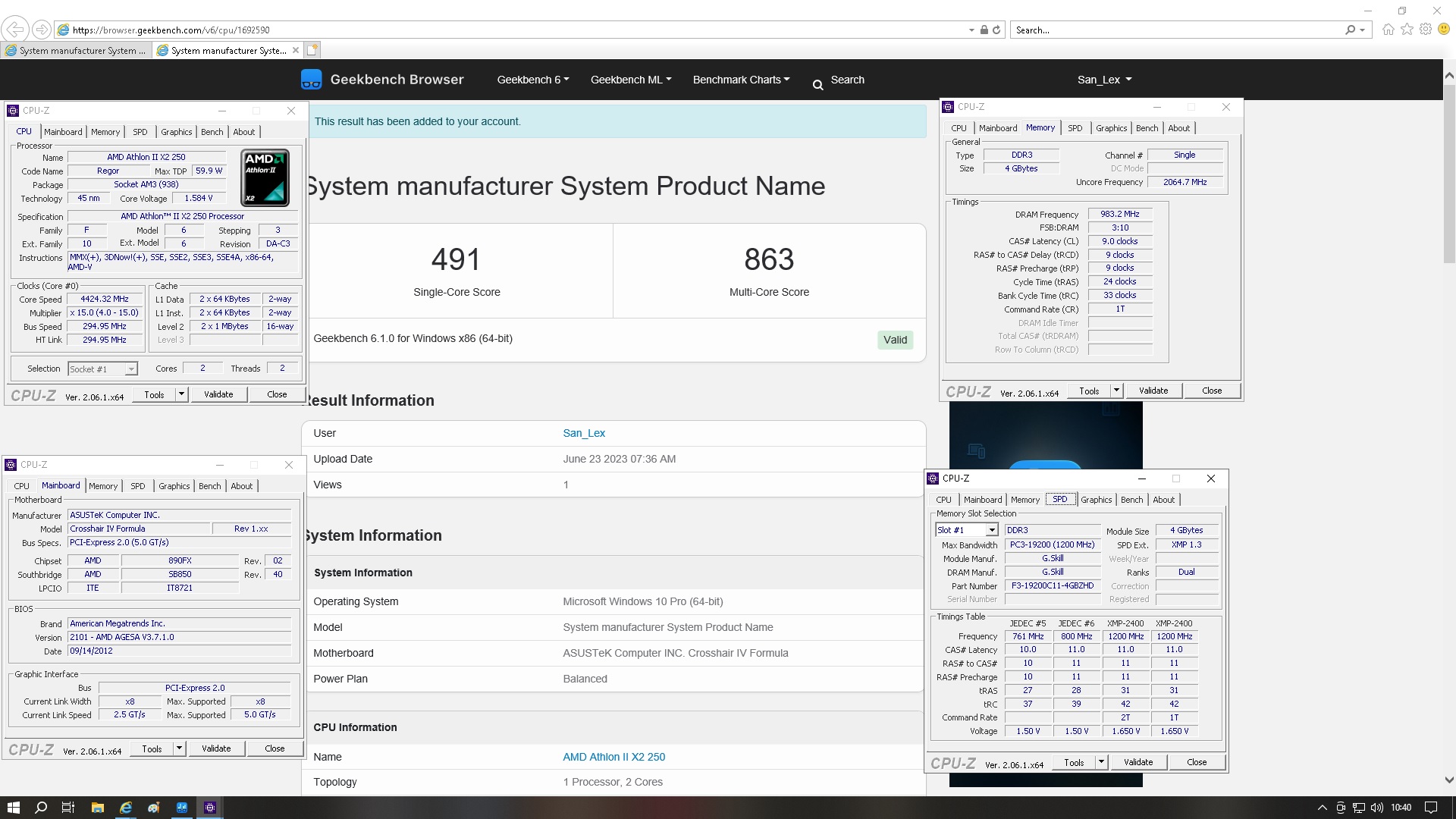Select Graphics tab in Memory CPU-Z window

[x=1111, y=128]
